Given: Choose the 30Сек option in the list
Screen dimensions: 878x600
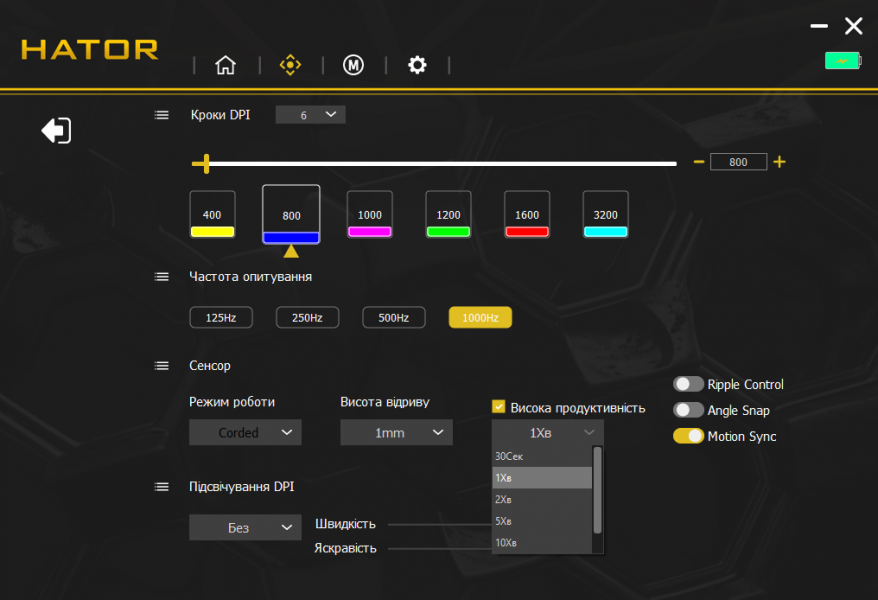Looking at the screenshot, I should coord(541,456).
